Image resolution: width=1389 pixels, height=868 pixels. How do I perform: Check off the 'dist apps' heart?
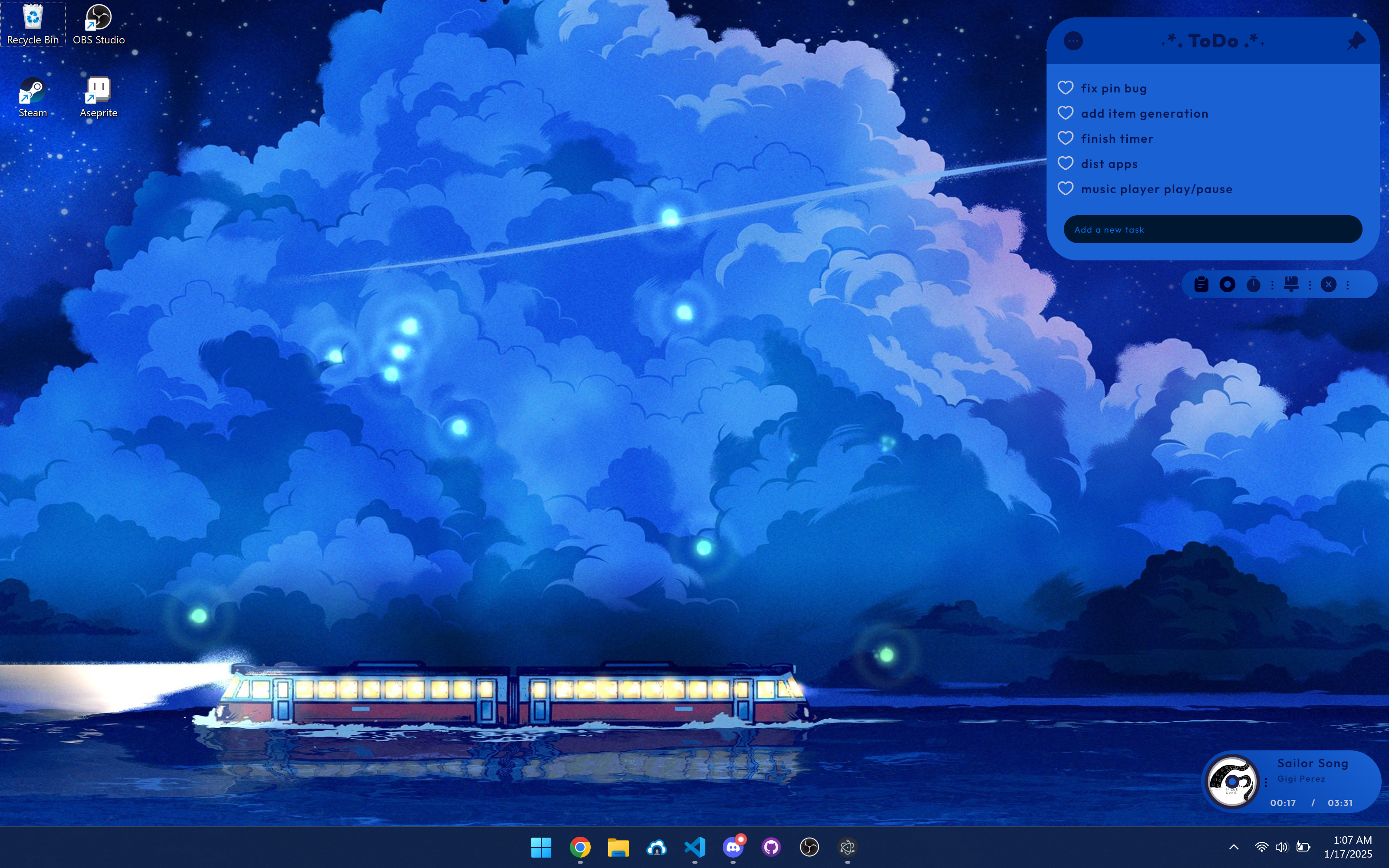(1066, 163)
